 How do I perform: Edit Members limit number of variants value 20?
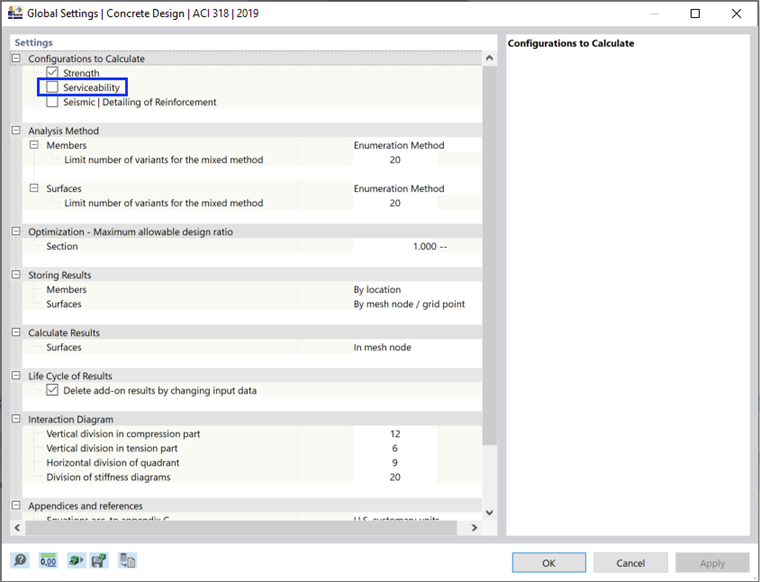[395, 159]
